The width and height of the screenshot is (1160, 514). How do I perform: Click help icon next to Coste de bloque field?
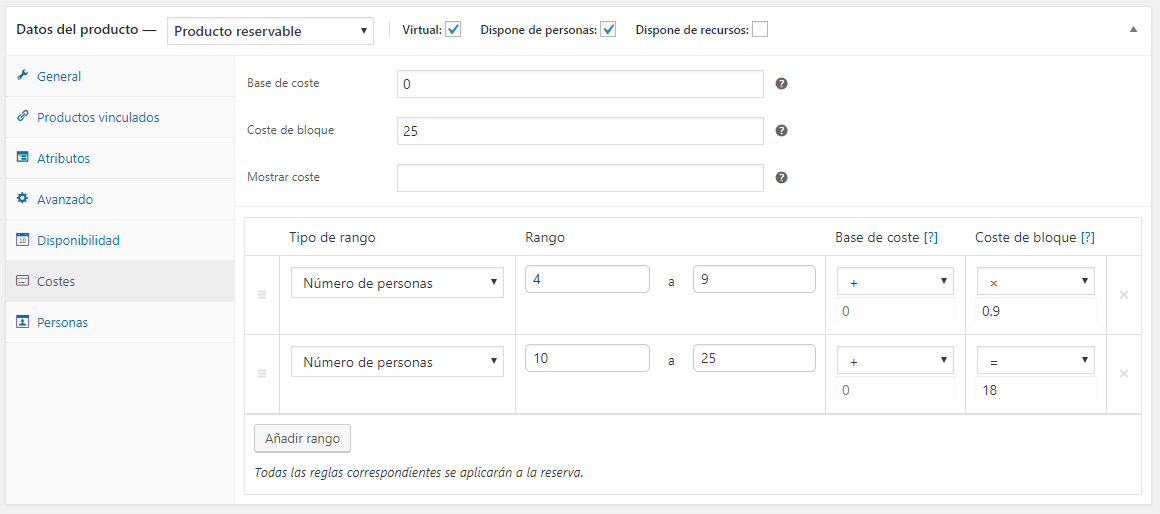pos(781,130)
